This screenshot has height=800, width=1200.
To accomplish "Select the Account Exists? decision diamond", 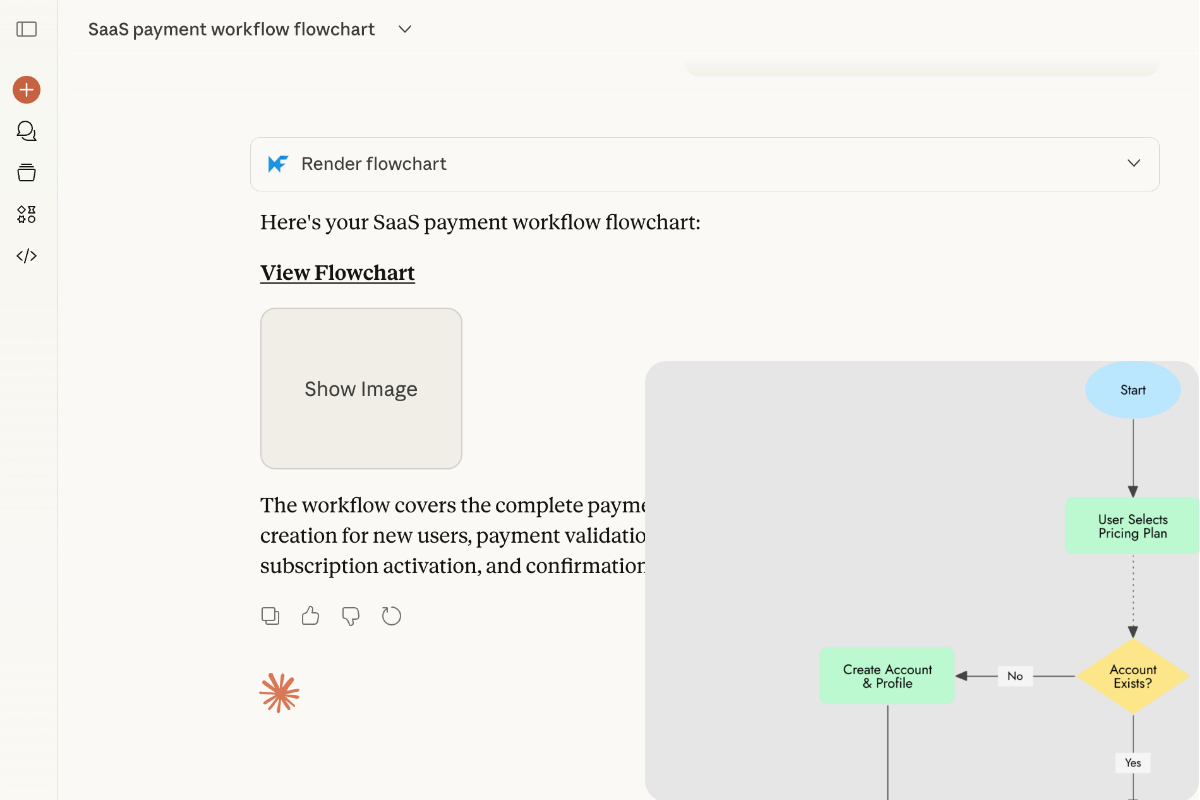I will pos(1133,677).
